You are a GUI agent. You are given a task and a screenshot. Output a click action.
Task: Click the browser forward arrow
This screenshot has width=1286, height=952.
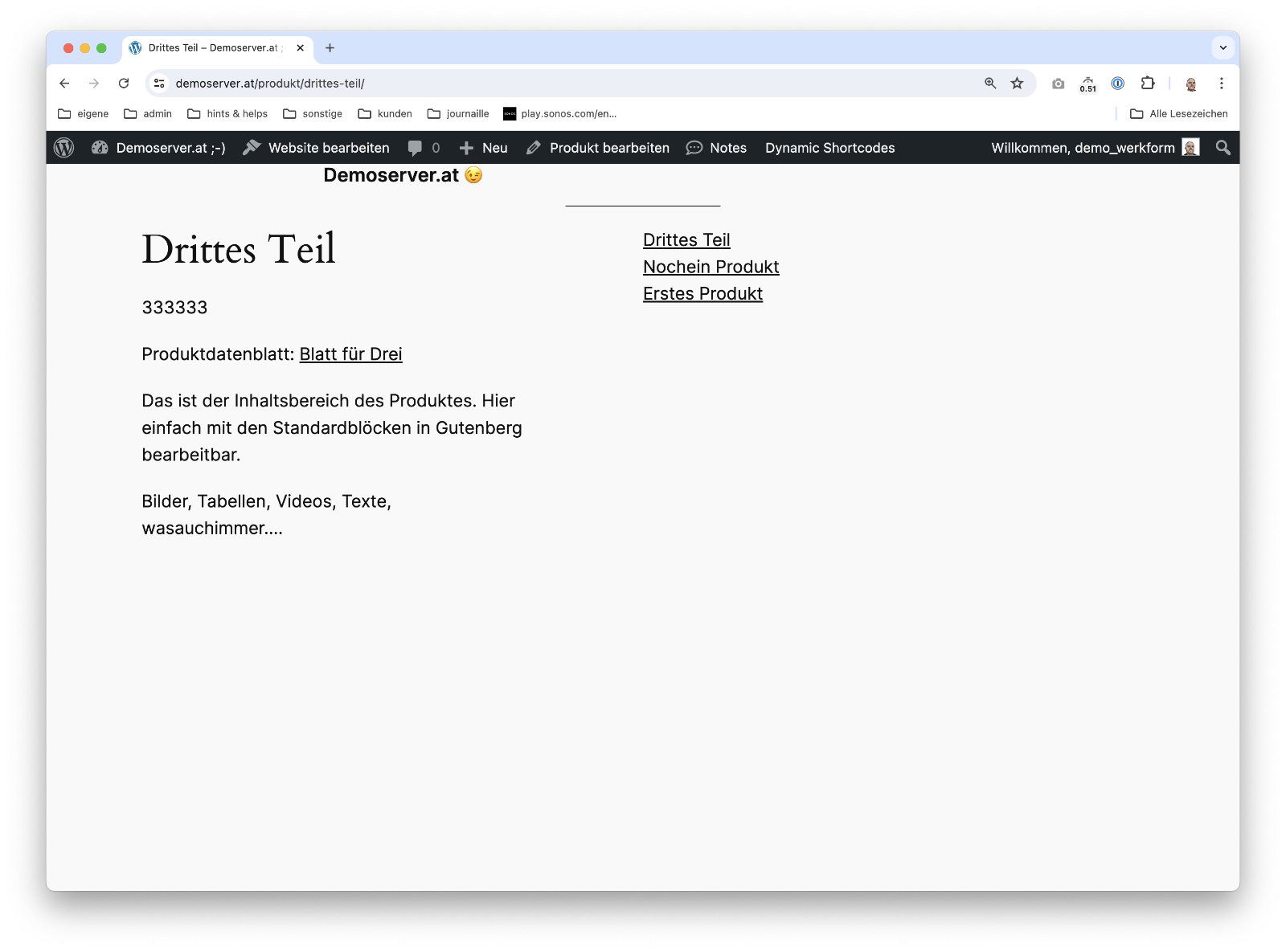coord(94,84)
